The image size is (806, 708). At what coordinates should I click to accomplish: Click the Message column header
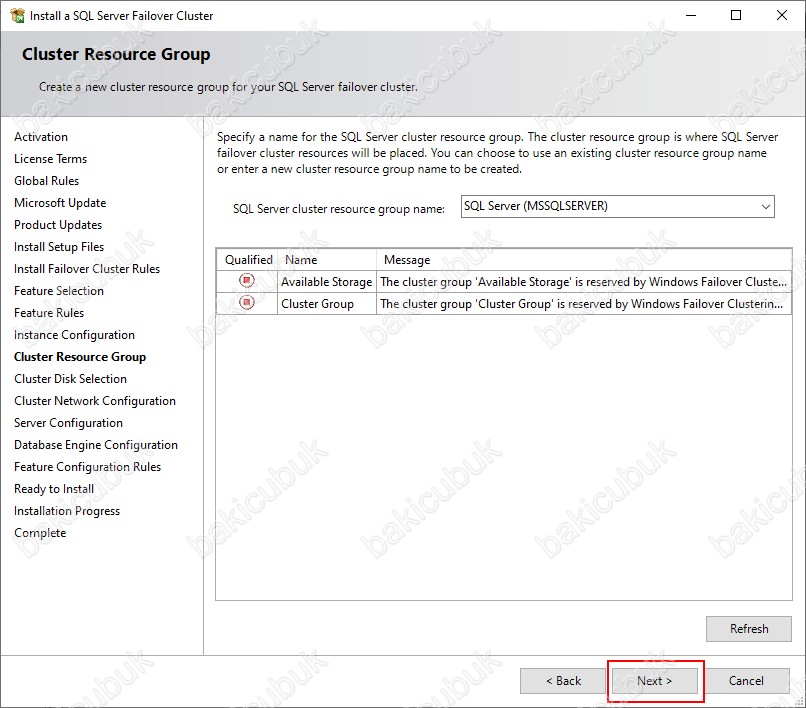coord(584,260)
